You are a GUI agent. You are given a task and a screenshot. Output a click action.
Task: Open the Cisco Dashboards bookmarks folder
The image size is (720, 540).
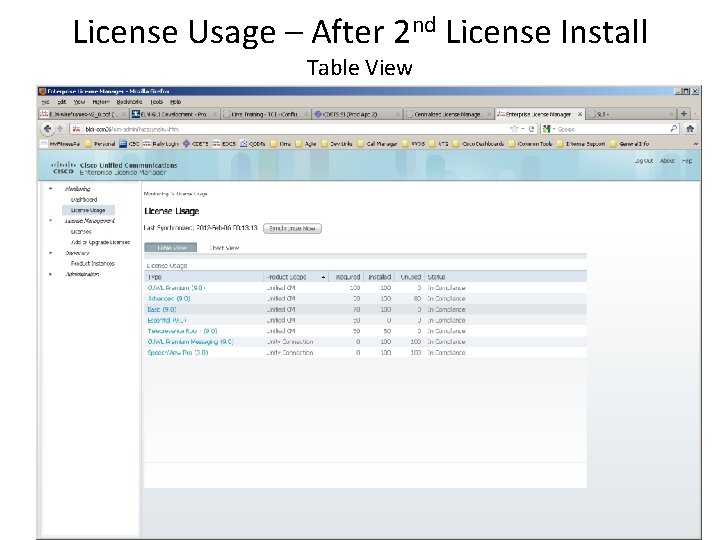[478, 144]
